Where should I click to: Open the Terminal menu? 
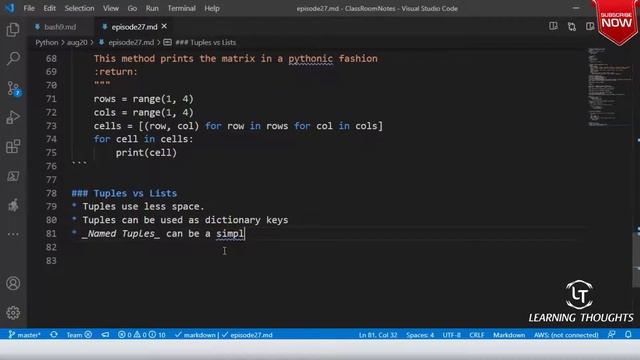[x=182, y=8]
